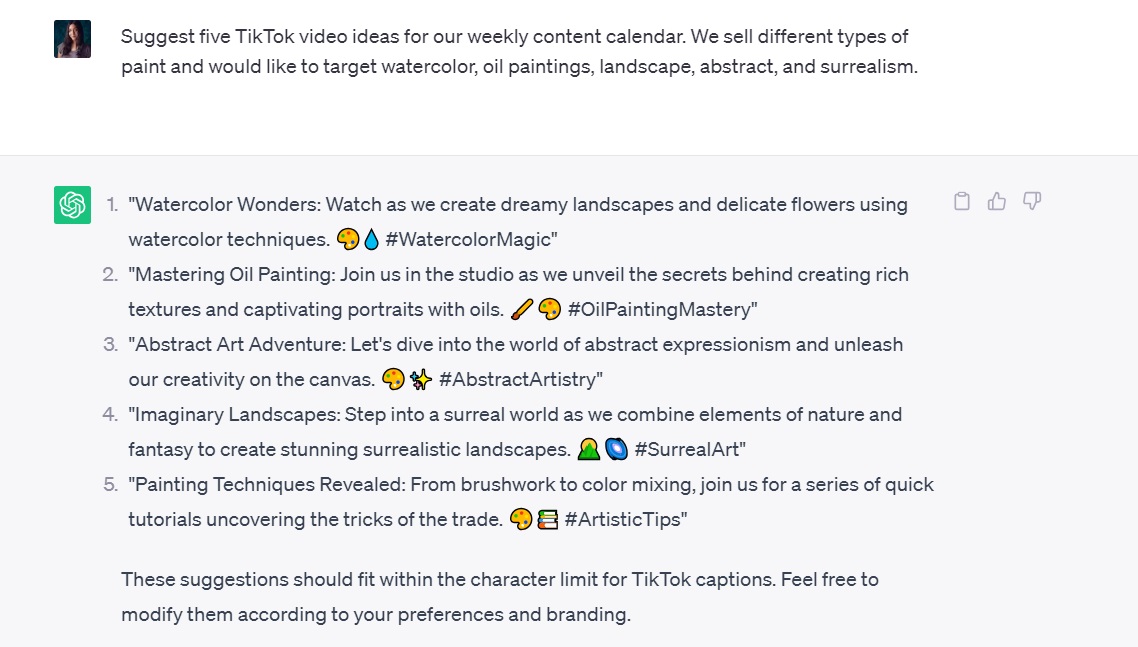This screenshot has width=1138, height=647.
Task: Click the thumbs down feedback icon
Action: pyautogui.click(x=1032, y=202)
